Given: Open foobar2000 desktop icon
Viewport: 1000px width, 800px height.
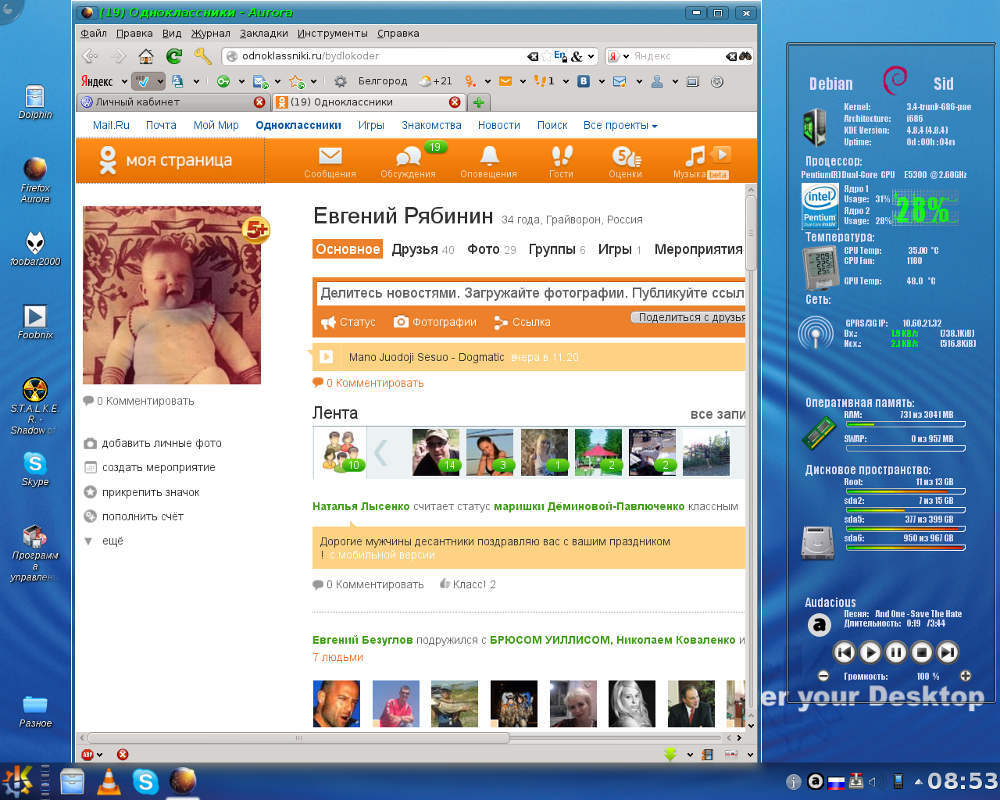Looking at the screenshot, I should click(35, 249).
